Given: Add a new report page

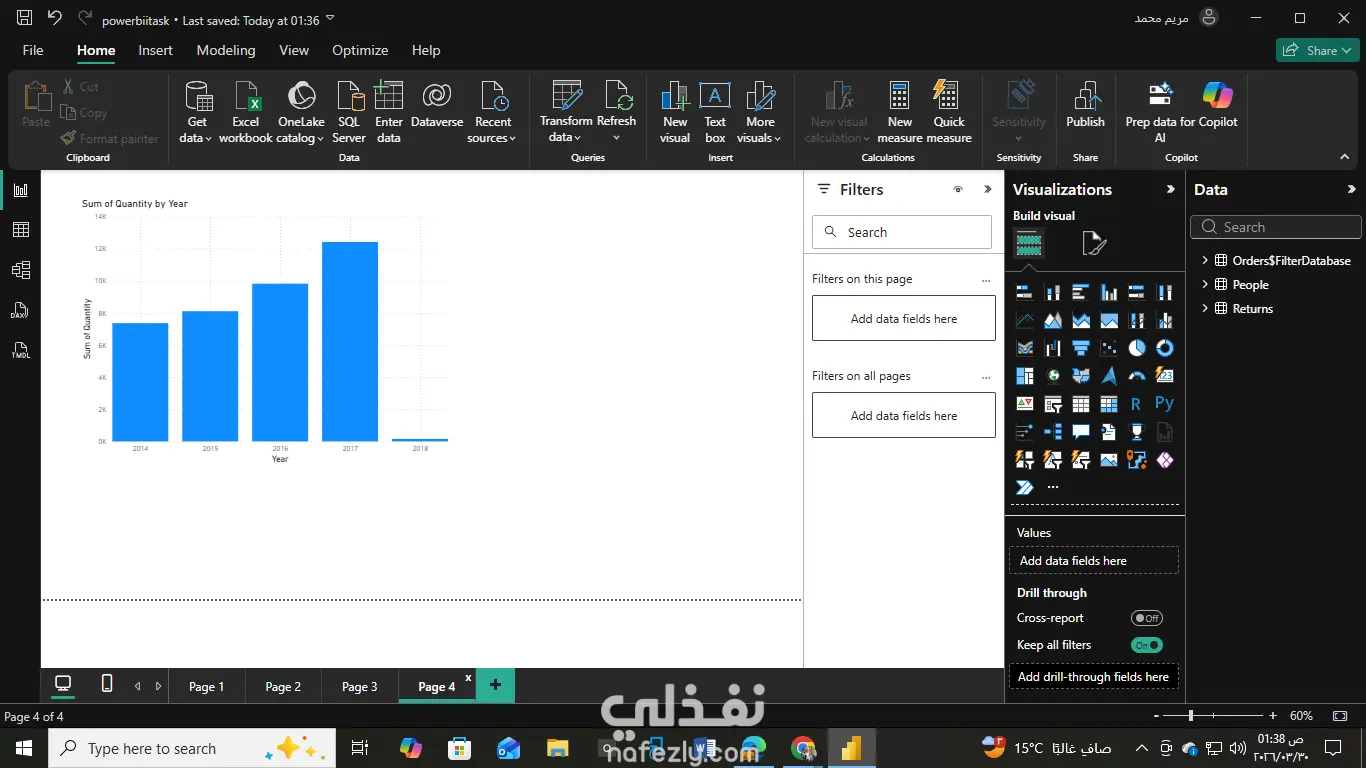Looking at the screenshot, I should pyautogui.click(x=495, y=685).
